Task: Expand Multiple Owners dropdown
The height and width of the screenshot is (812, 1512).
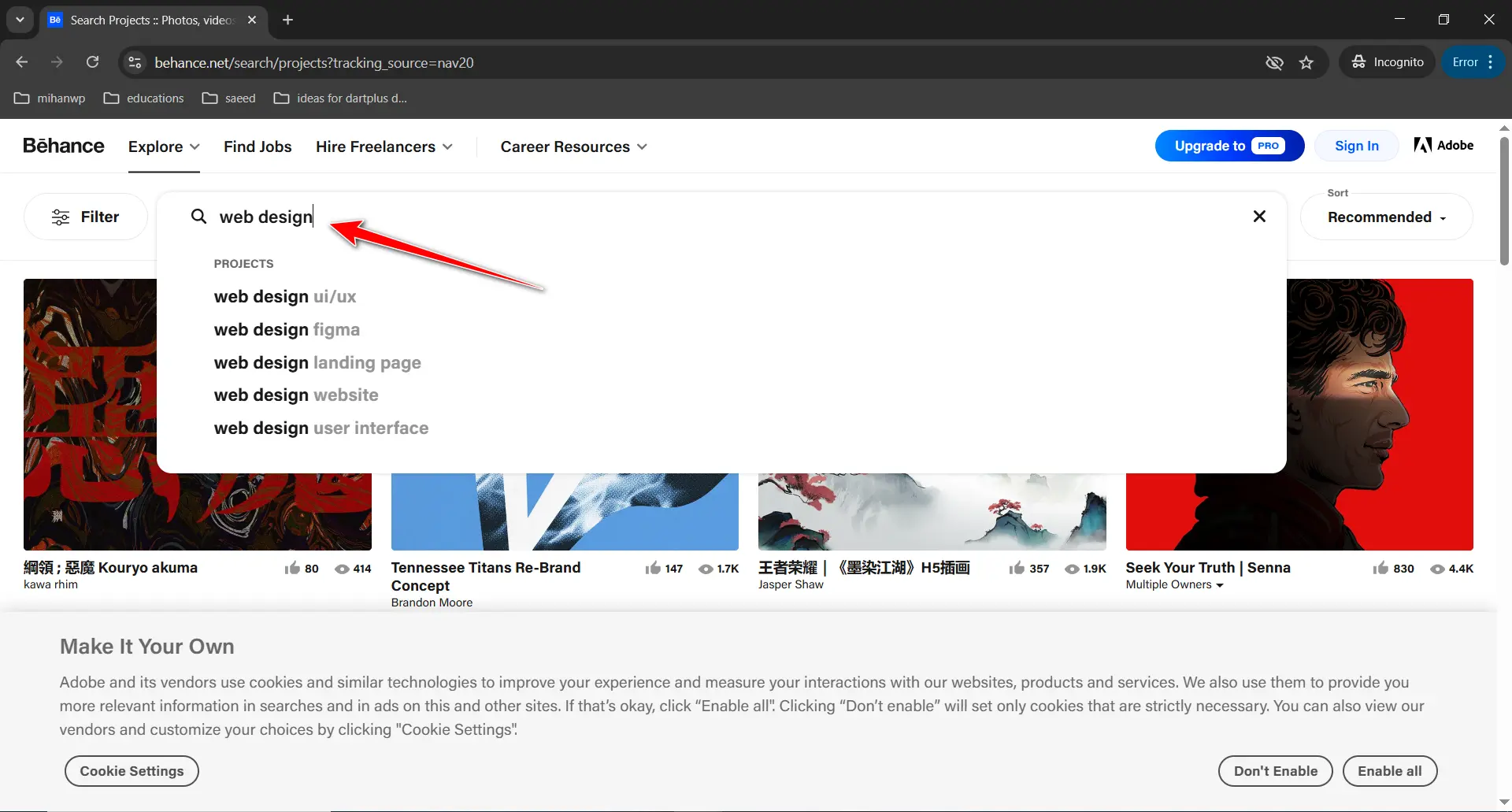Action: [x=1174, y=584]
